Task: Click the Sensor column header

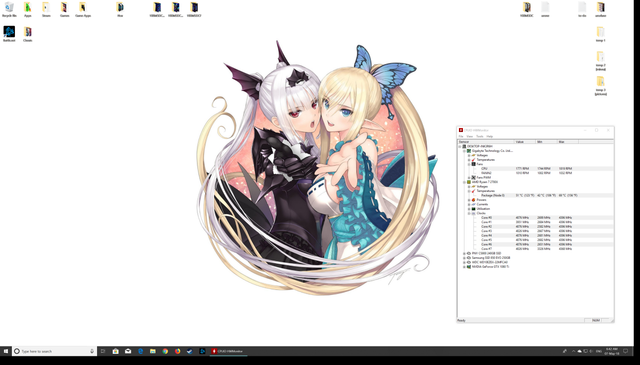Action: 486,142
